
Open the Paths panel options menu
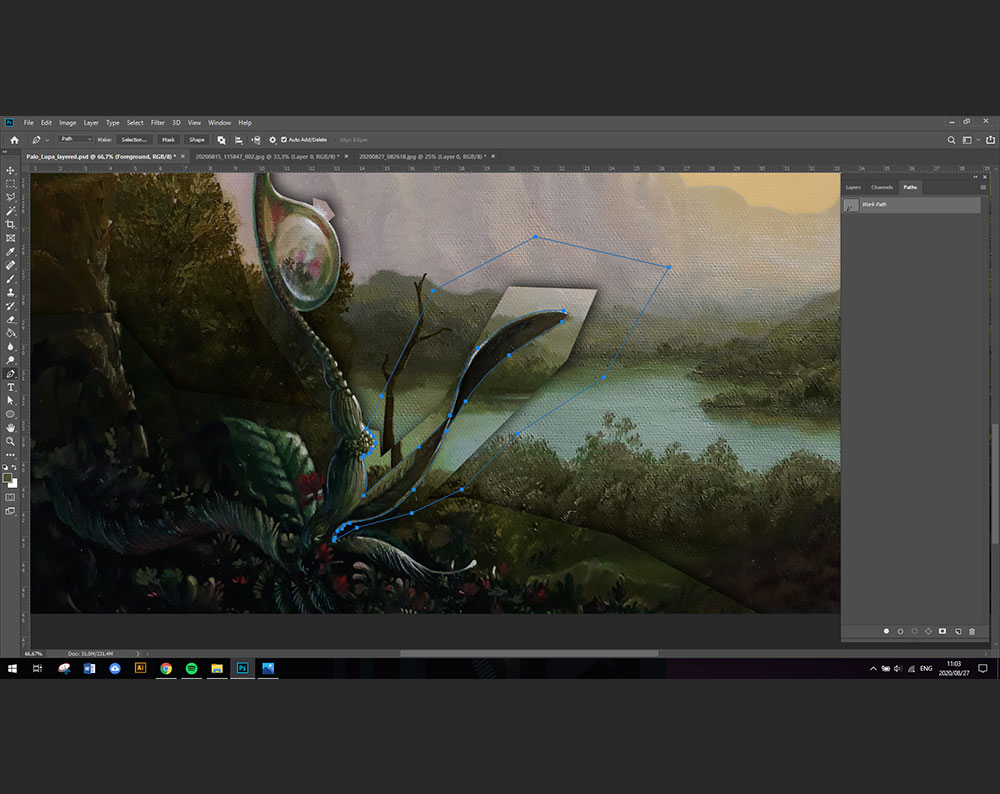(983, 187)
